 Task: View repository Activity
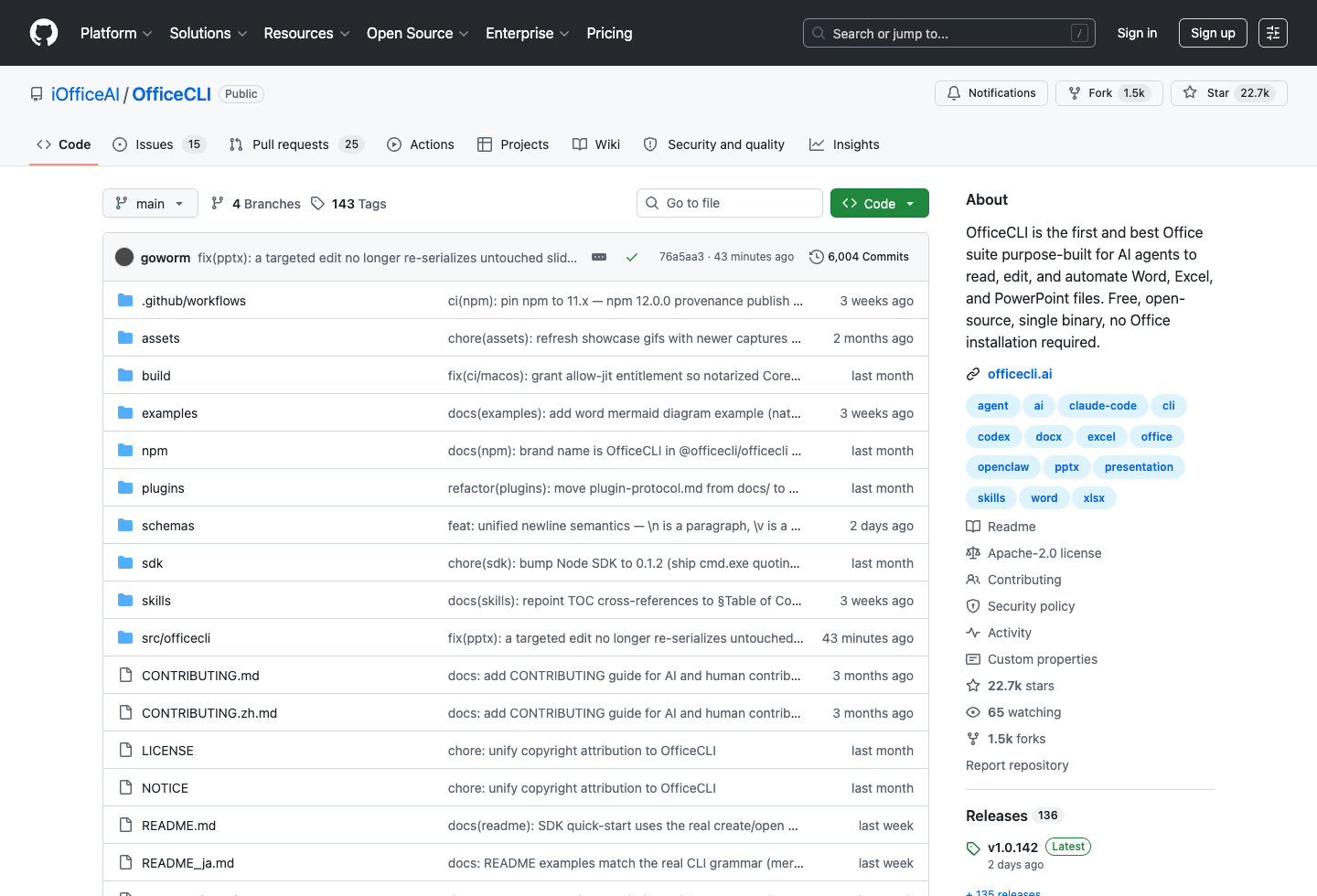click(999, 633)
